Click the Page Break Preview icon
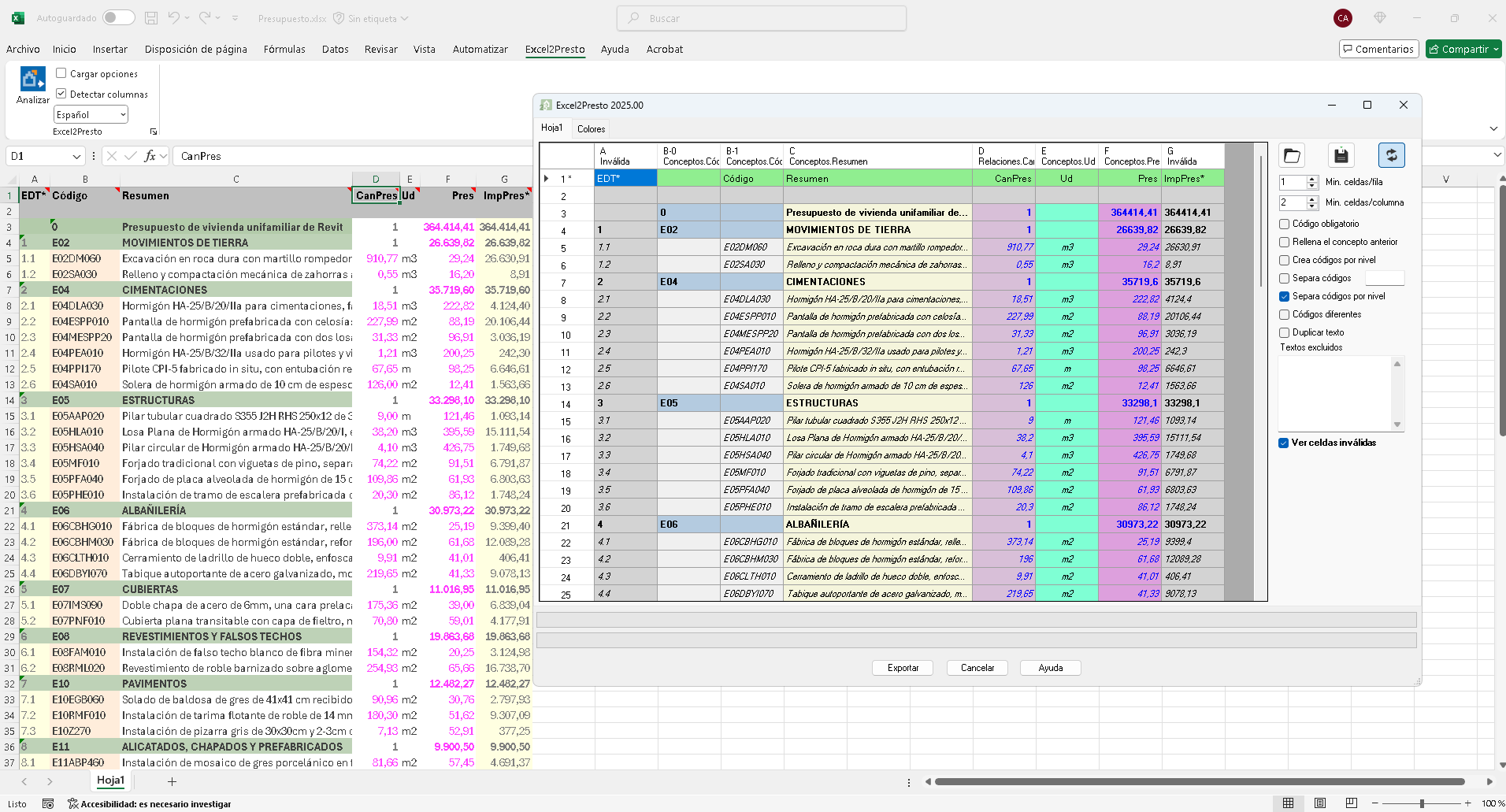This screenshot has height=812, width=1506. [1352, 803]
